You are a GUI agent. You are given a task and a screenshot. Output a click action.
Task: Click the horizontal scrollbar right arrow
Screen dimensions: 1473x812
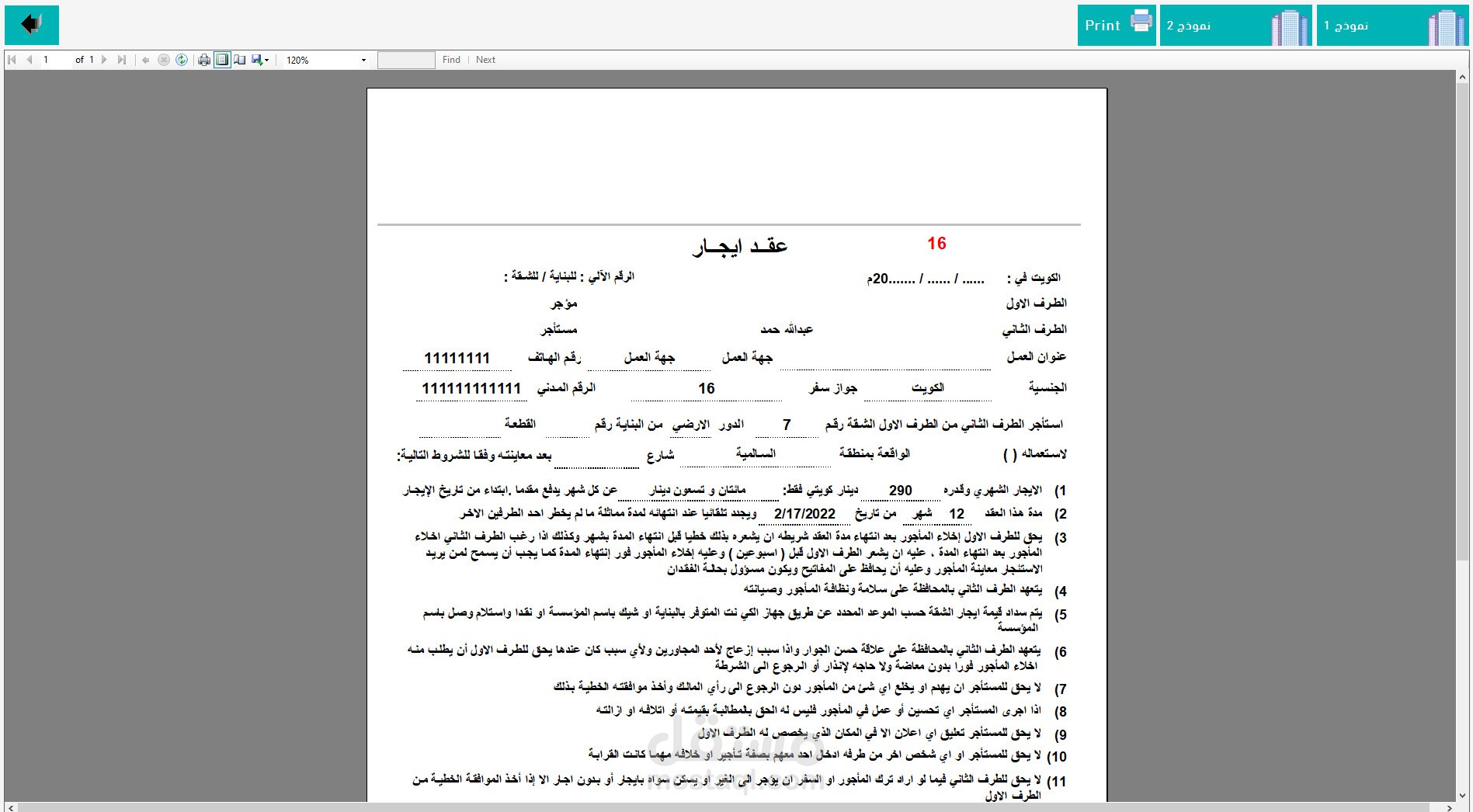tap(1448, 807)
